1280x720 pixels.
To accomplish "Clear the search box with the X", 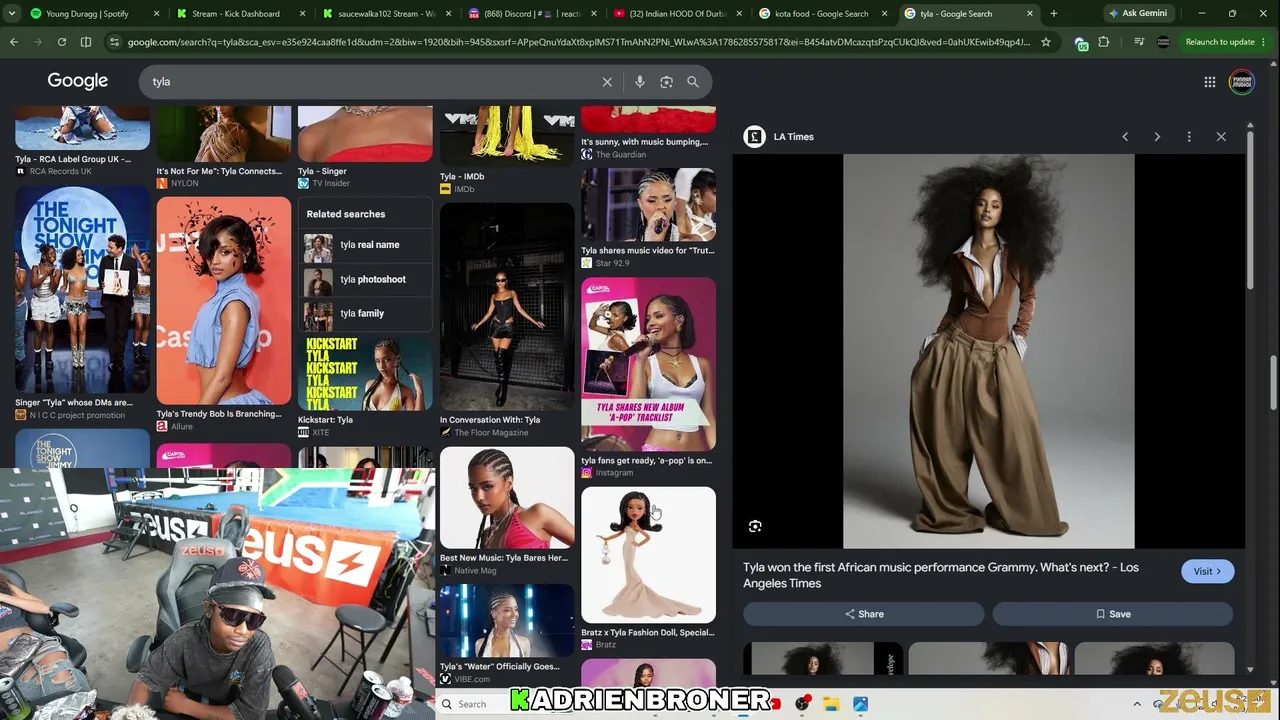I will pyautogui.click(x=607, y=82).
